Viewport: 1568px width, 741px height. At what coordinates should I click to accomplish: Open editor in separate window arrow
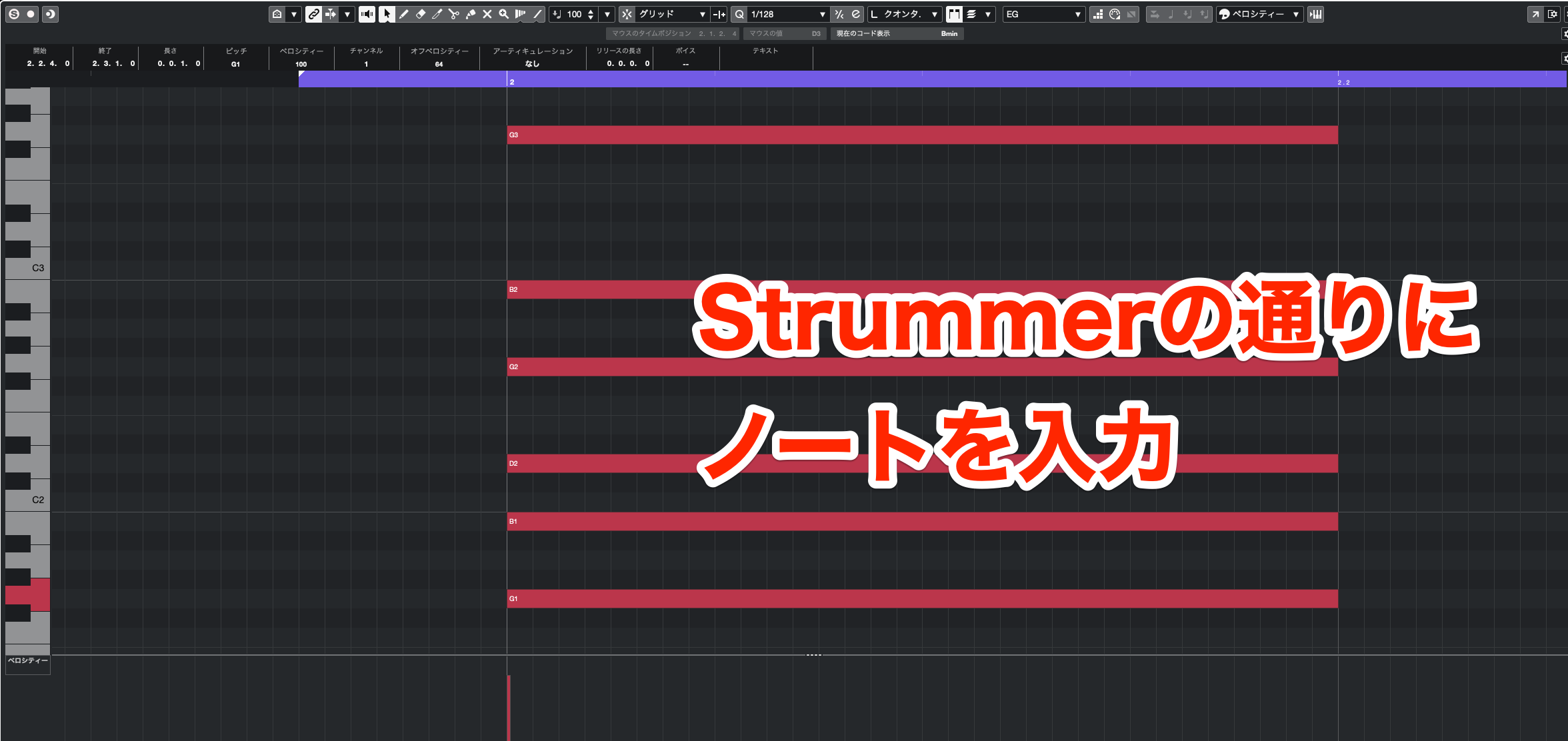(1535, 14)
